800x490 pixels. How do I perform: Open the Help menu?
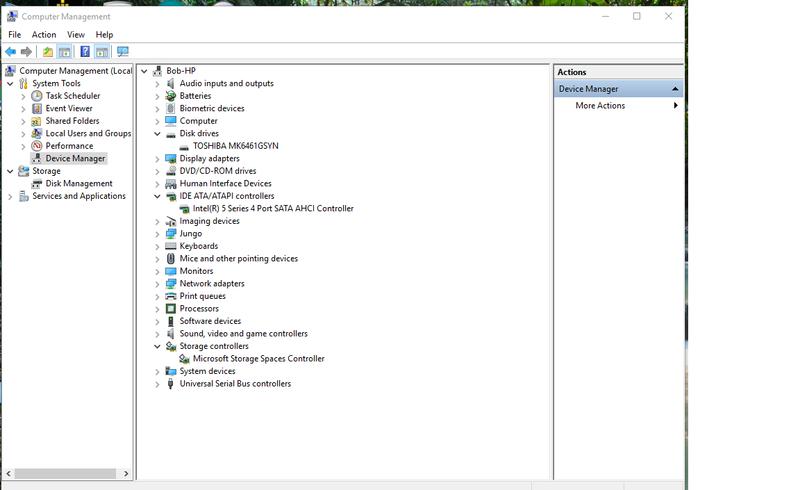pyautogui.click(x=104, y=35)
